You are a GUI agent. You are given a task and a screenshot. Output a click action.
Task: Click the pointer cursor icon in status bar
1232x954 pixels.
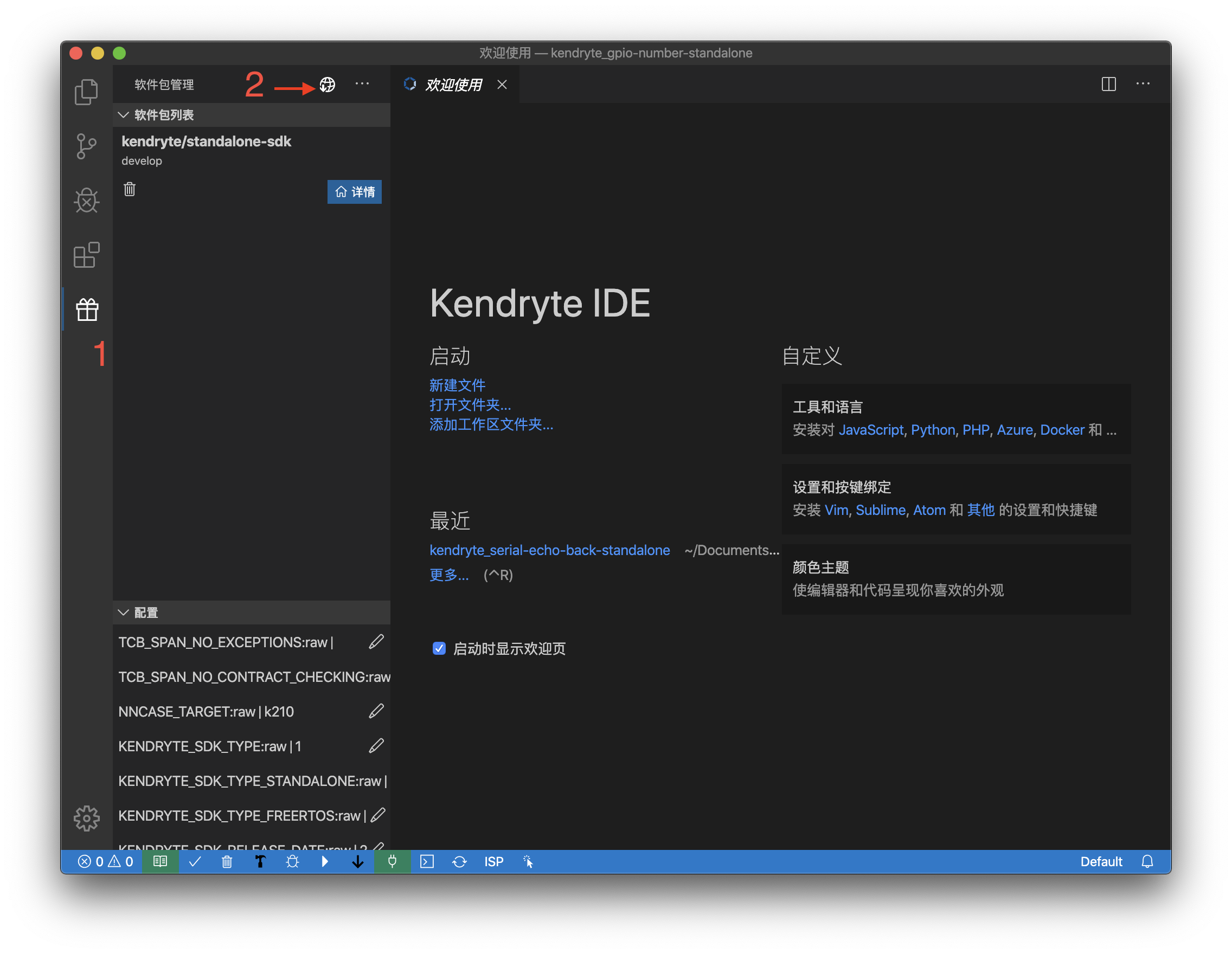click(x=528, y=861)
